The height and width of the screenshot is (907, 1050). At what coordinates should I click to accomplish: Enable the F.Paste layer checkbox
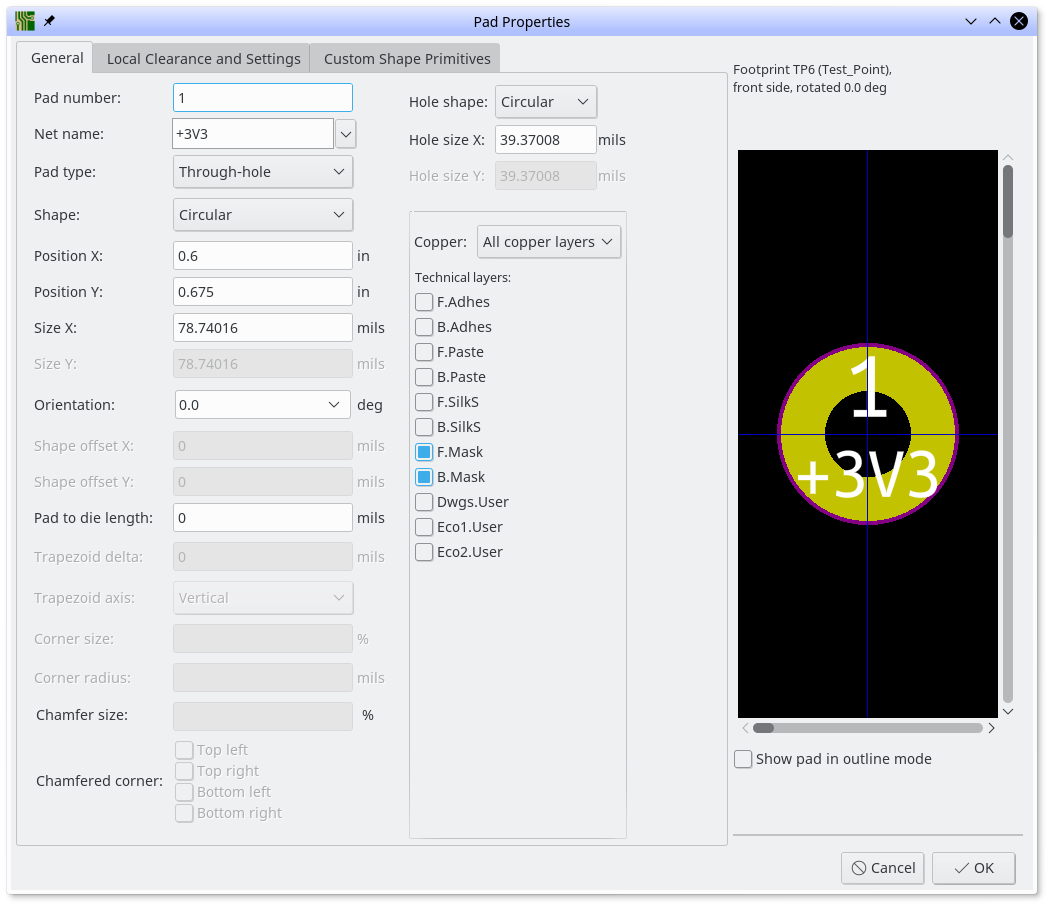pos(424,352)
